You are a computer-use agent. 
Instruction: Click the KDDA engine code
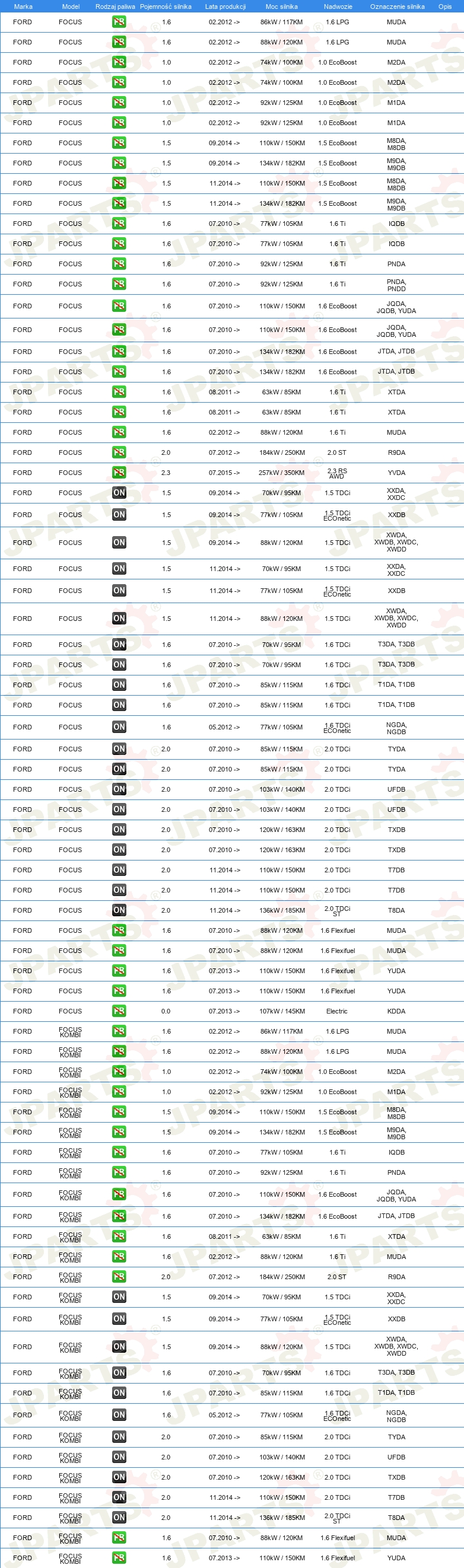tap(396, 1011)
